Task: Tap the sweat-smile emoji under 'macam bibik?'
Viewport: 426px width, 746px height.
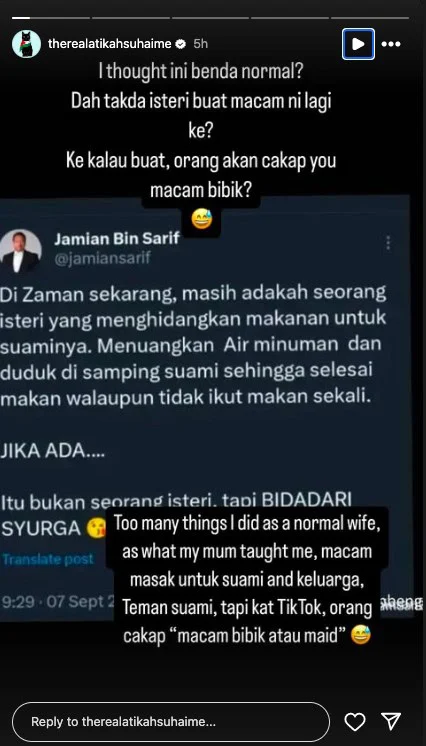Action: [201, 220]
